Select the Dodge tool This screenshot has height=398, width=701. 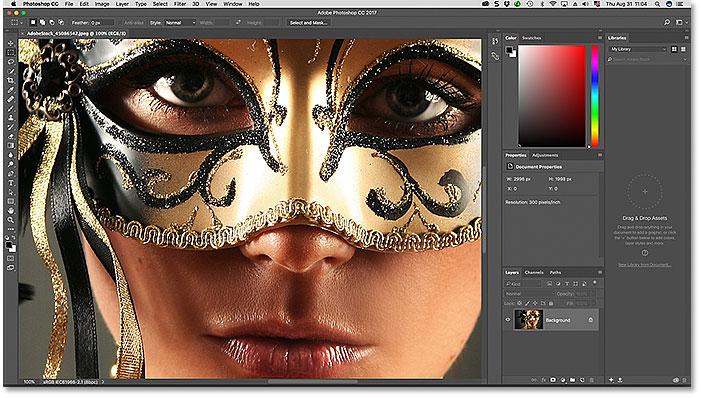[x=11, y=165]
